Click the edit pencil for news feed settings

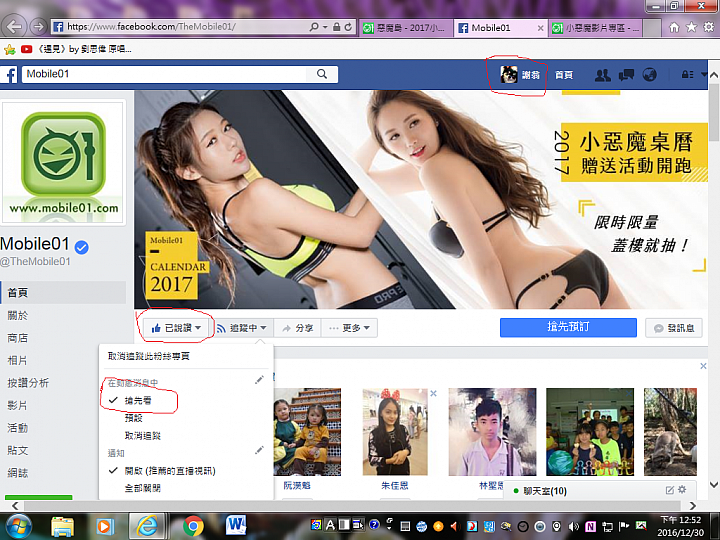[259, 380]
